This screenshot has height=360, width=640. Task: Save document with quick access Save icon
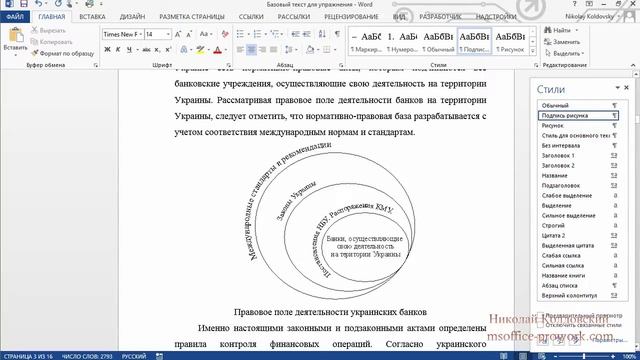point(24,4)
